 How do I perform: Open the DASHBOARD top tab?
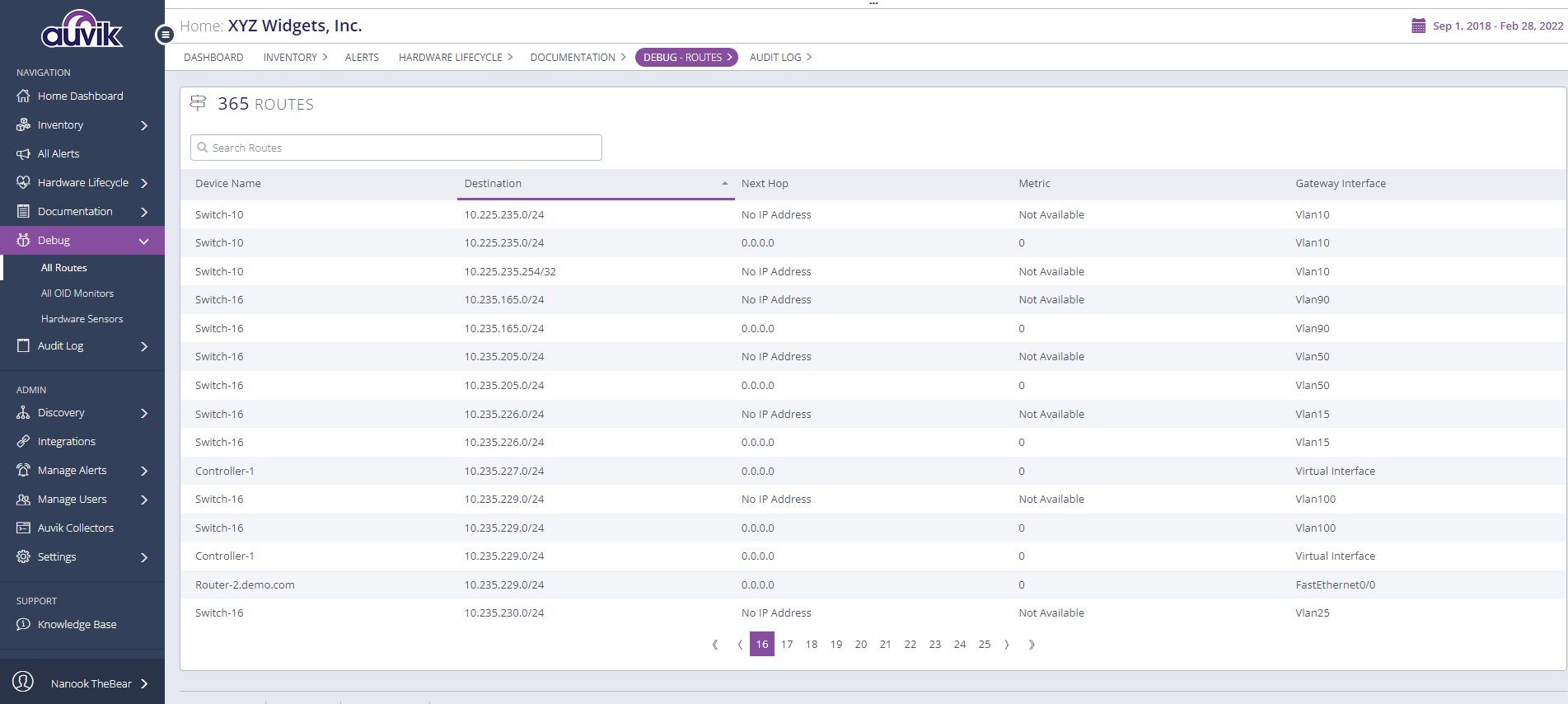[213, 58]
